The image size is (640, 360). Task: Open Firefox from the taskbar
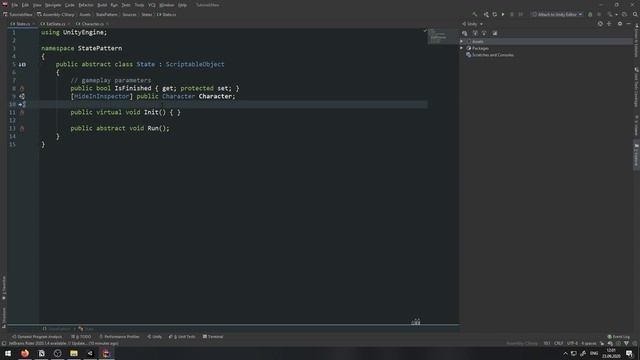25,353
